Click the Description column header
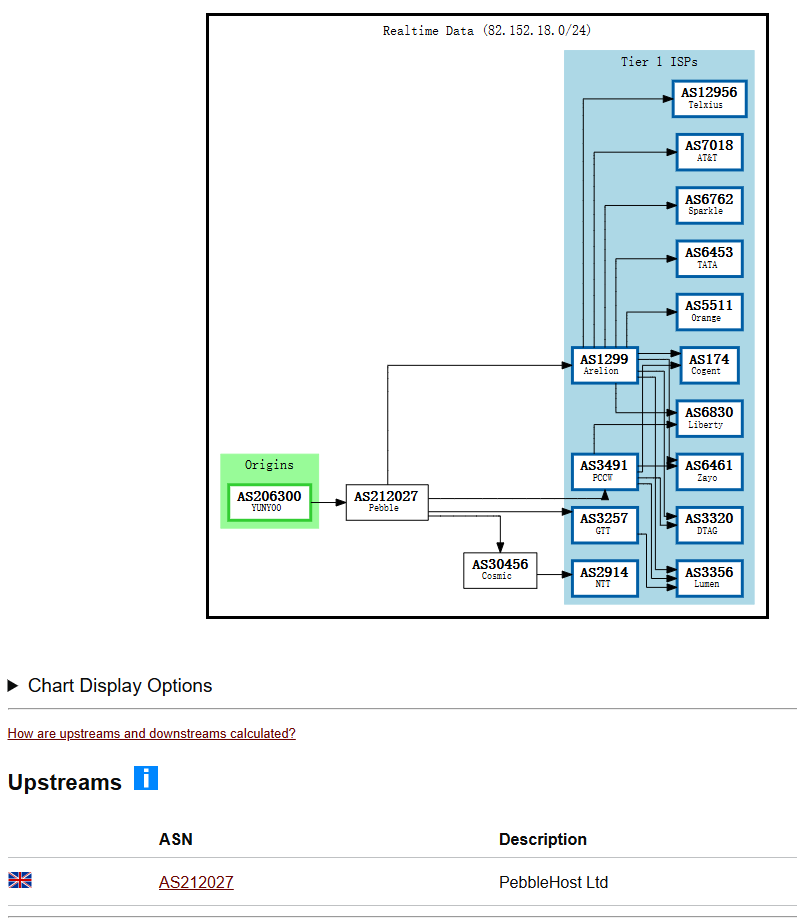This screenshot has width=797, height=918. click(543, 839)
